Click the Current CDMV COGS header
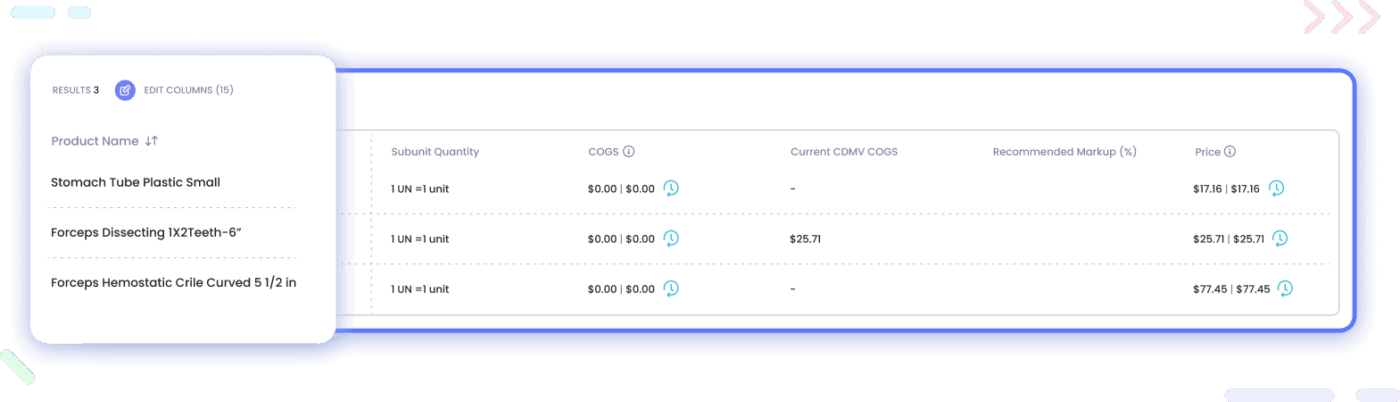The width and height of the screenshot is (1400, 402). 844,152
